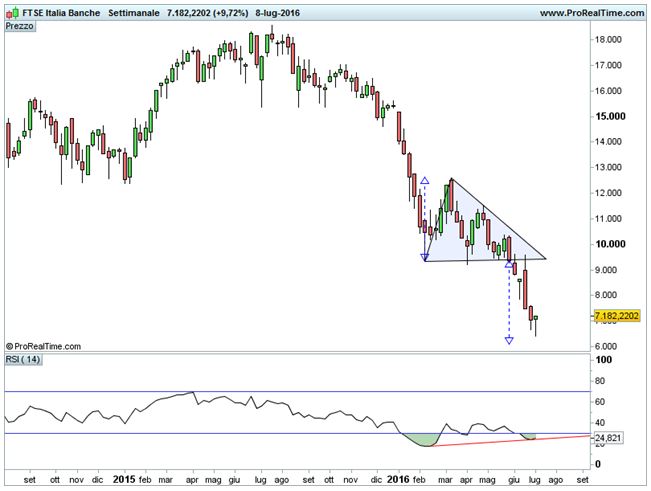Click the lowest blue arrowhead near 6.000 target
Image resolution: width=651 pixels, height=491 pixels.
(x=509, y=341)
